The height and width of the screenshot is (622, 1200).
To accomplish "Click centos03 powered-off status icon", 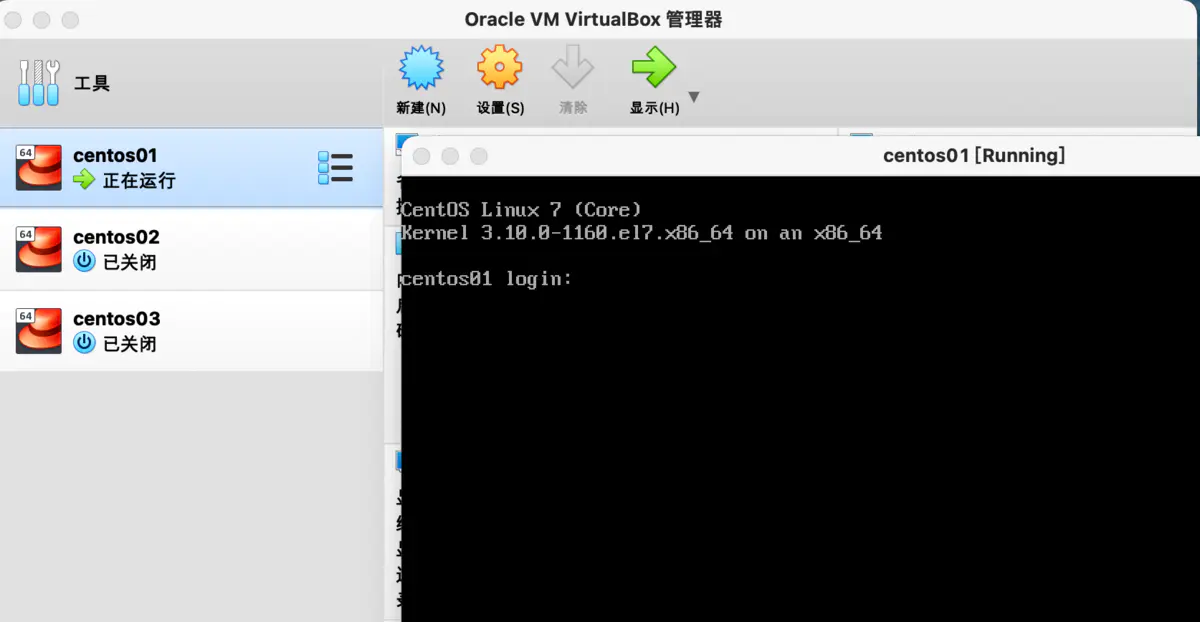I will click(84, 344).
